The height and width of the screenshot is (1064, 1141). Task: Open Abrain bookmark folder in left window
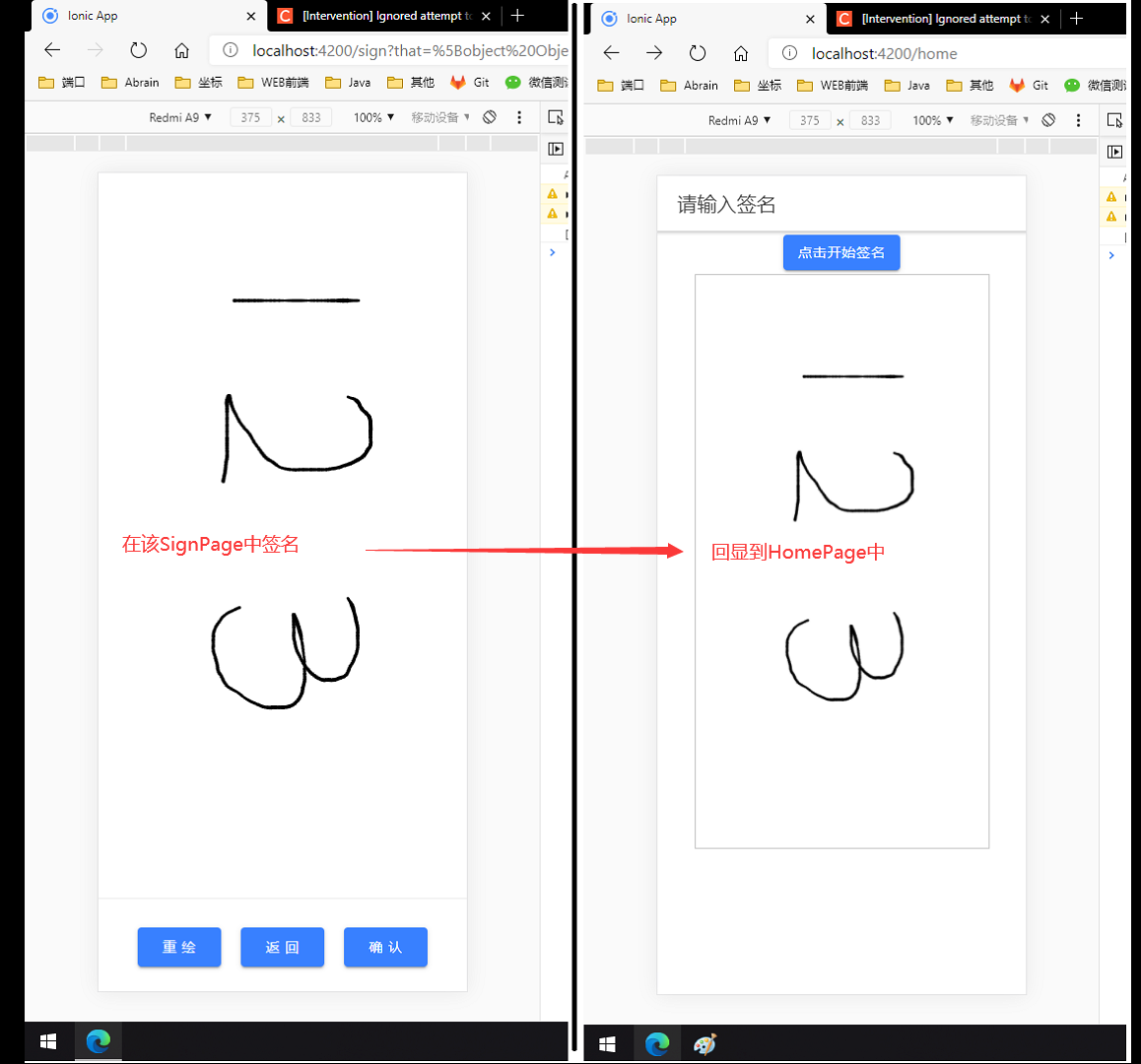coord(130,82)
